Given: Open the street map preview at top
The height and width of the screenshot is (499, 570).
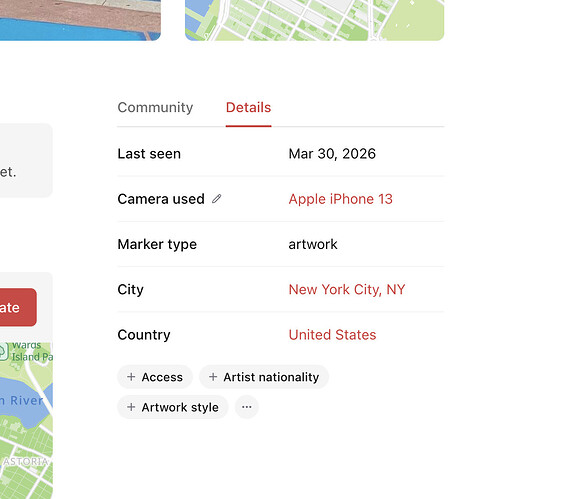Looking at the screenshot, I should (x=314, y=20).
